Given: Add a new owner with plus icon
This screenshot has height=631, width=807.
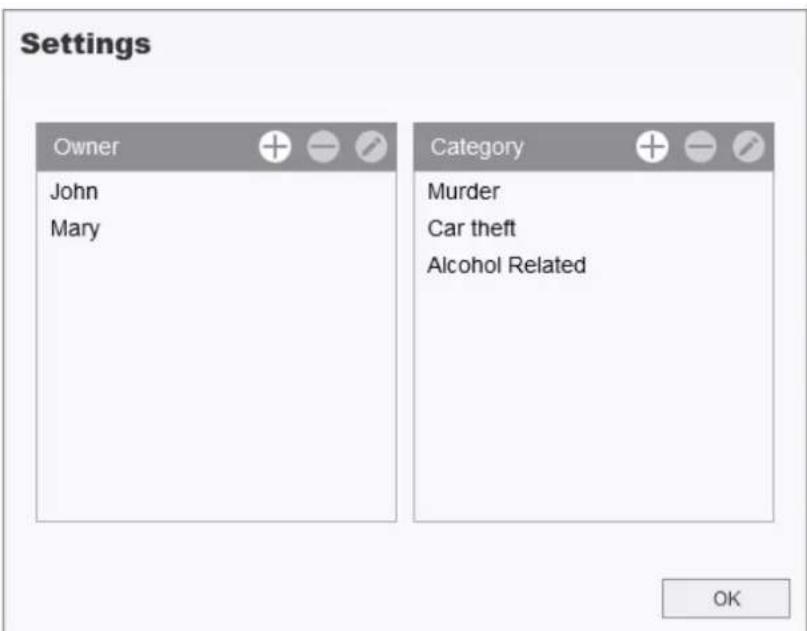Looking at the screenshot, I should pos(274,147).
